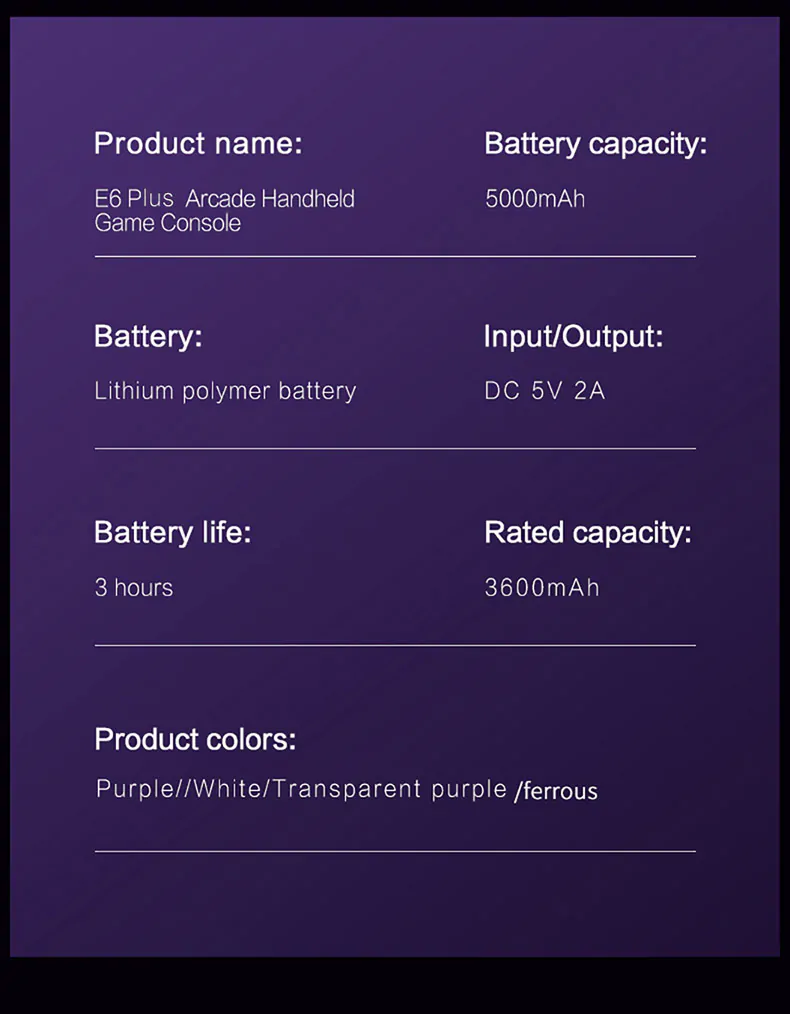Click the divider line below Lithium polymer battery
This screenshot has width=790, height=1014.
coord(395,449)
